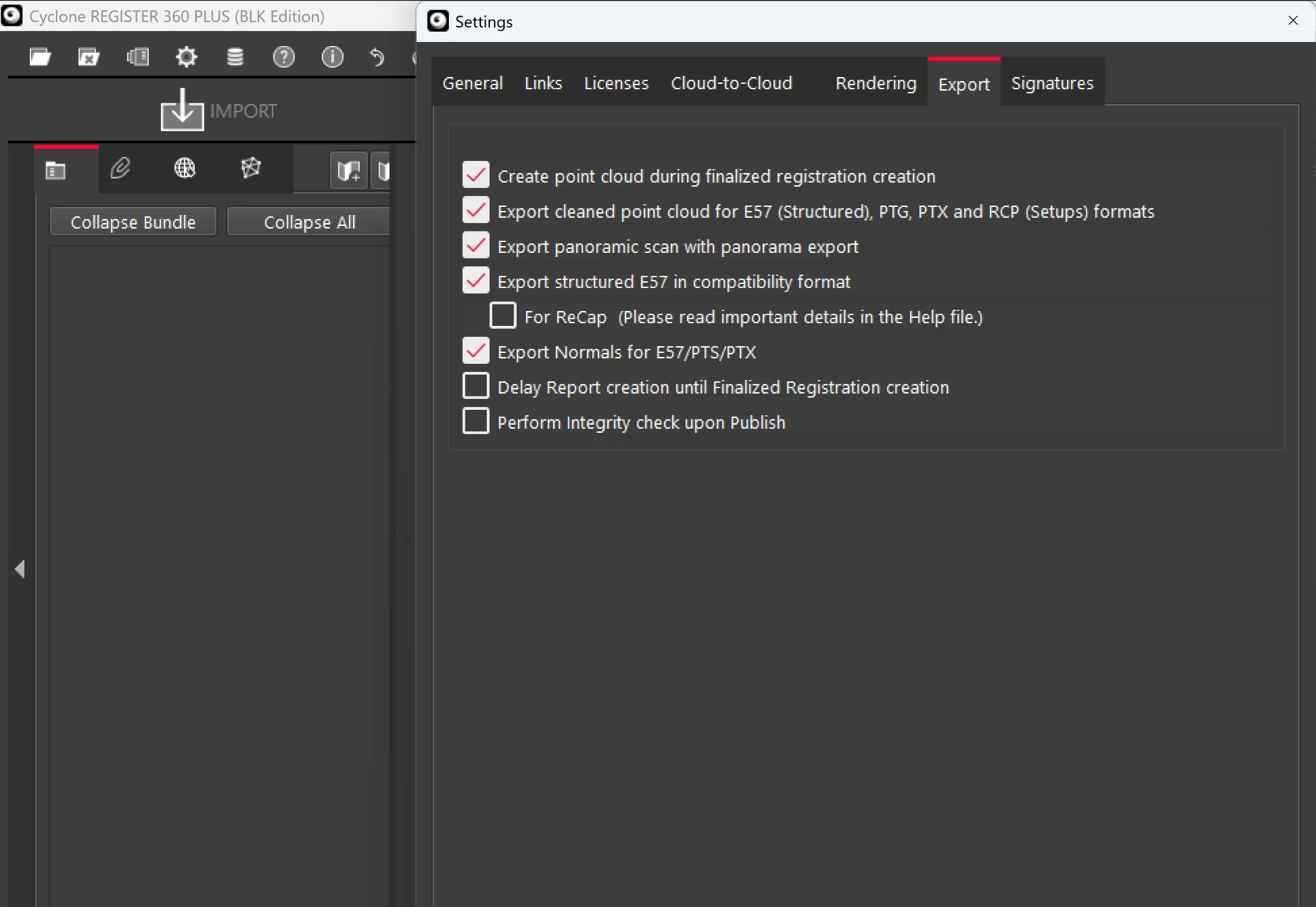
Task: Uncheck Create point cloud during finalized registration
Action: [476, 175]
